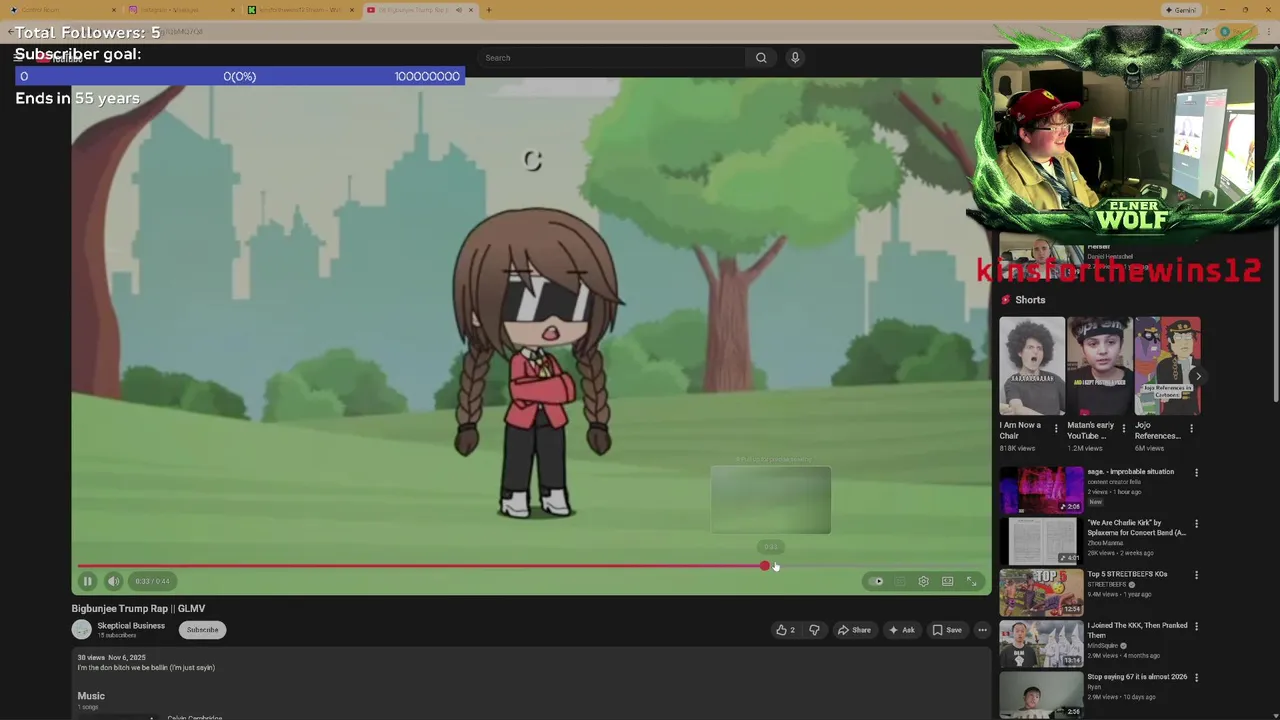Viewport: 1280px width, 720px height.
Task: Open 'Stop saying 67 it is almost 2026' title
Action: tap(1137, 677)
